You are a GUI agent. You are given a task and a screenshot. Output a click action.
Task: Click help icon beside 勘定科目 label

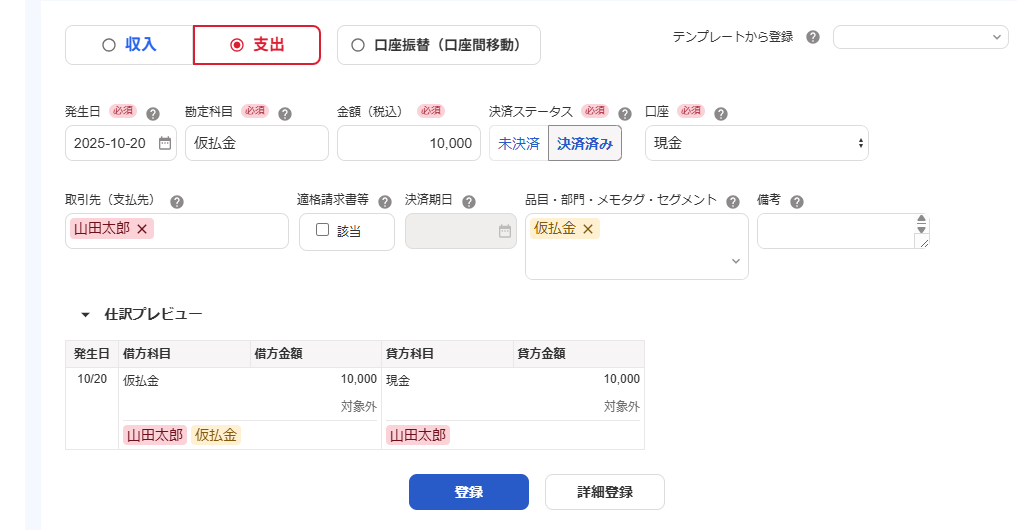tap(285, 114)
